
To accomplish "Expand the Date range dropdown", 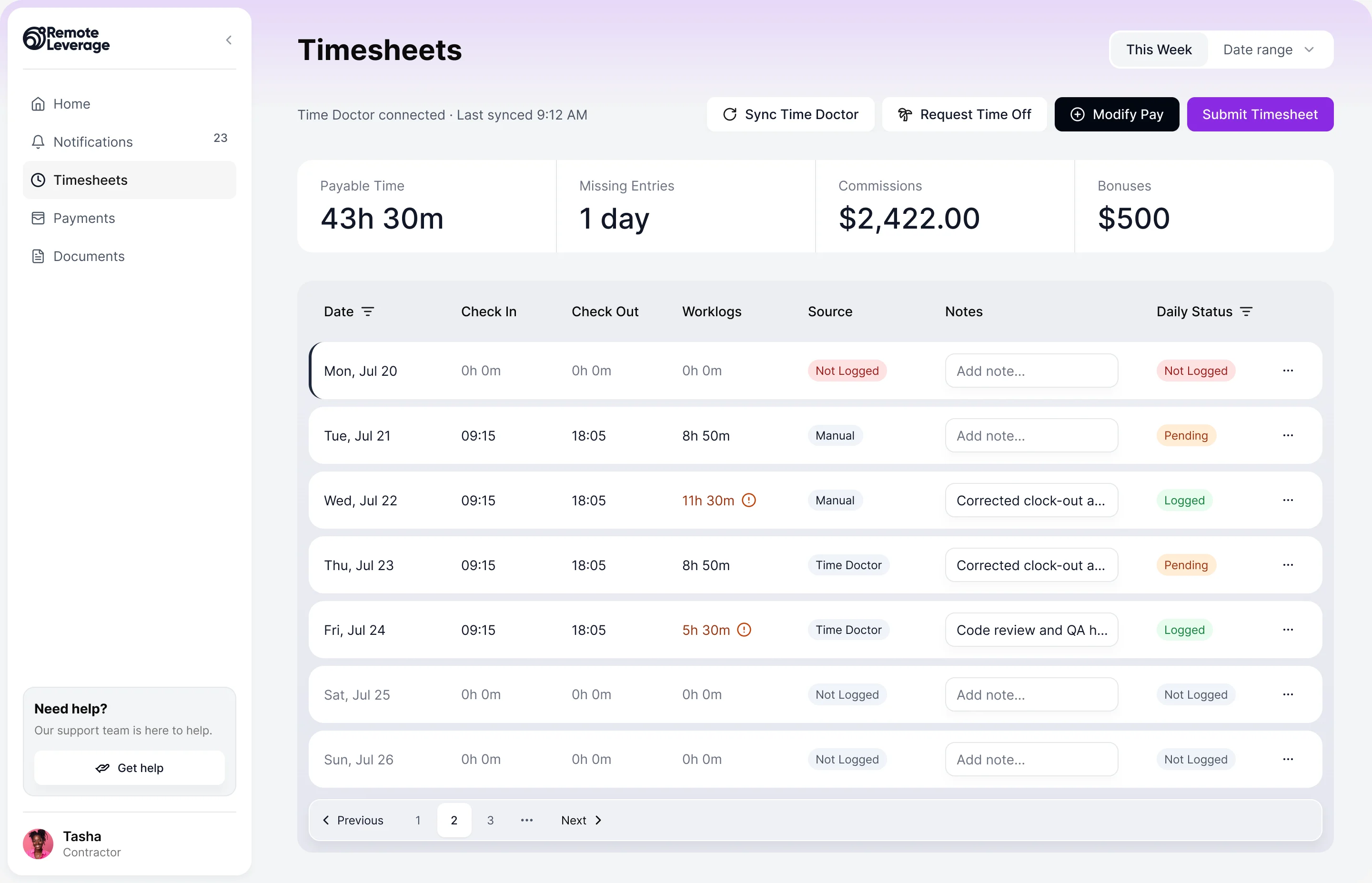I will pos(1269,50).
